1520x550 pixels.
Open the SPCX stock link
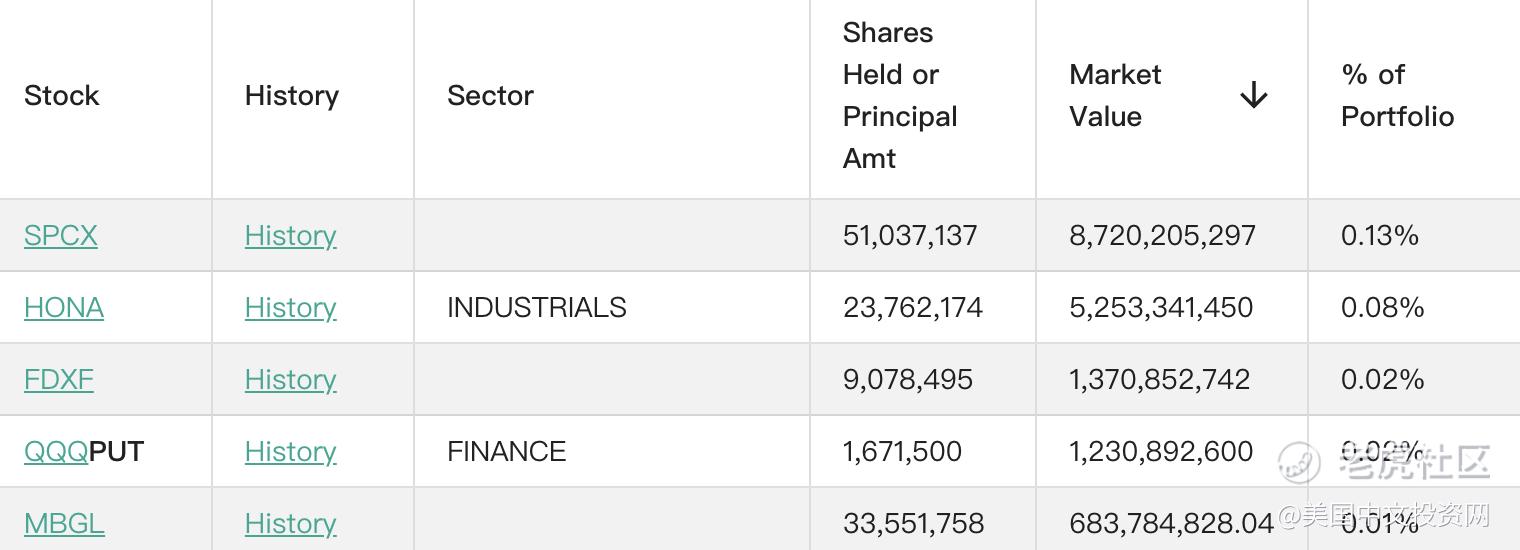pos(61,236)
